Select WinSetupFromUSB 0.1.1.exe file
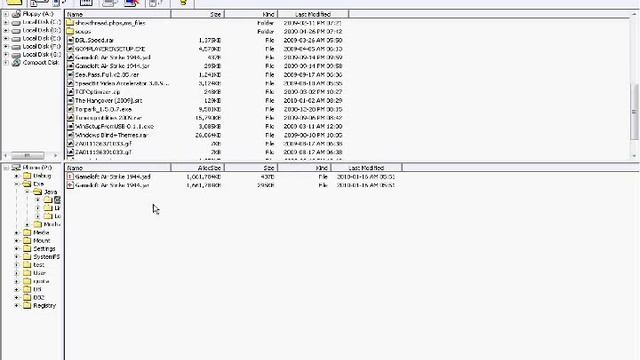The height and width of the screenshot is (360, 640). [114, 126]
